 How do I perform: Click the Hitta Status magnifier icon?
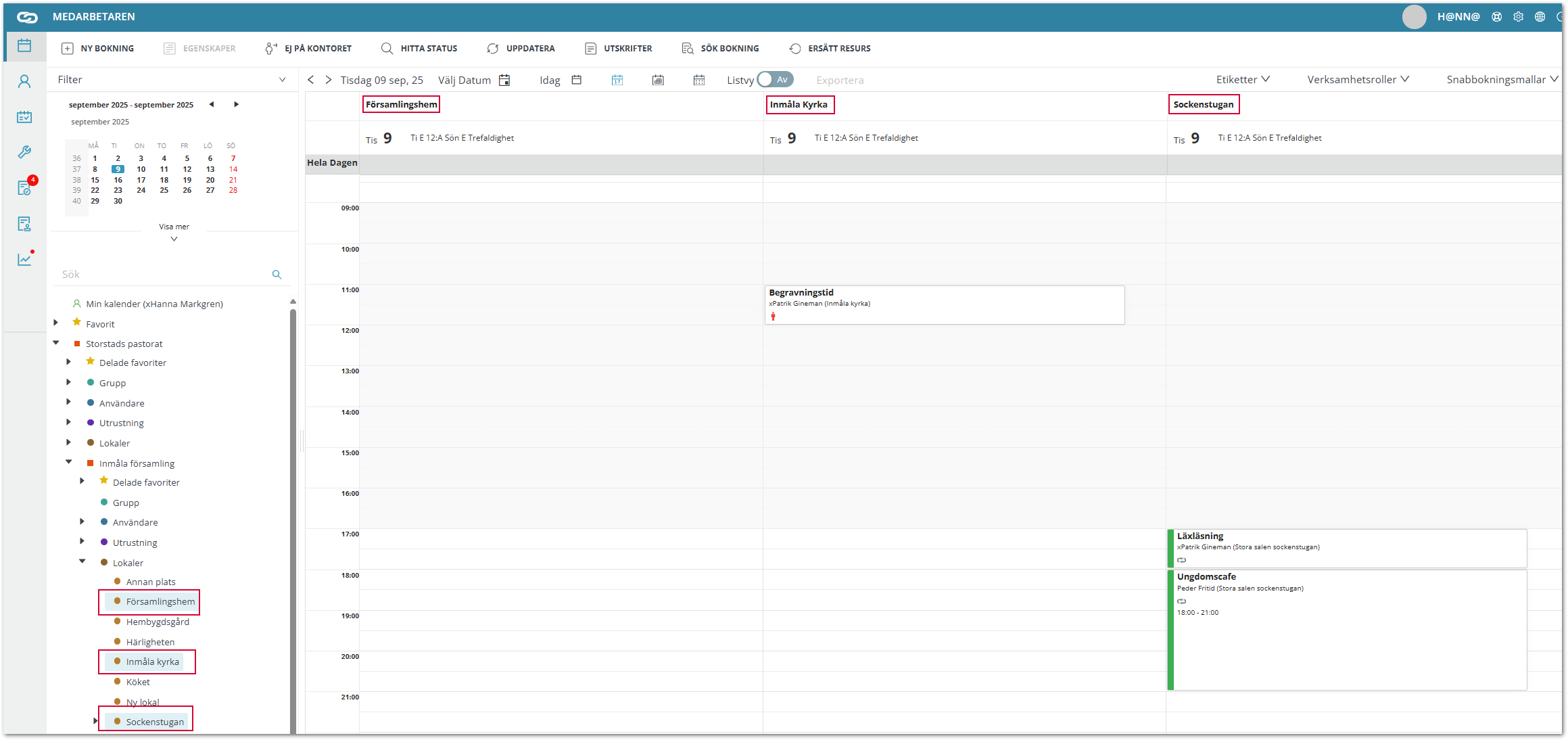[387, 49]
